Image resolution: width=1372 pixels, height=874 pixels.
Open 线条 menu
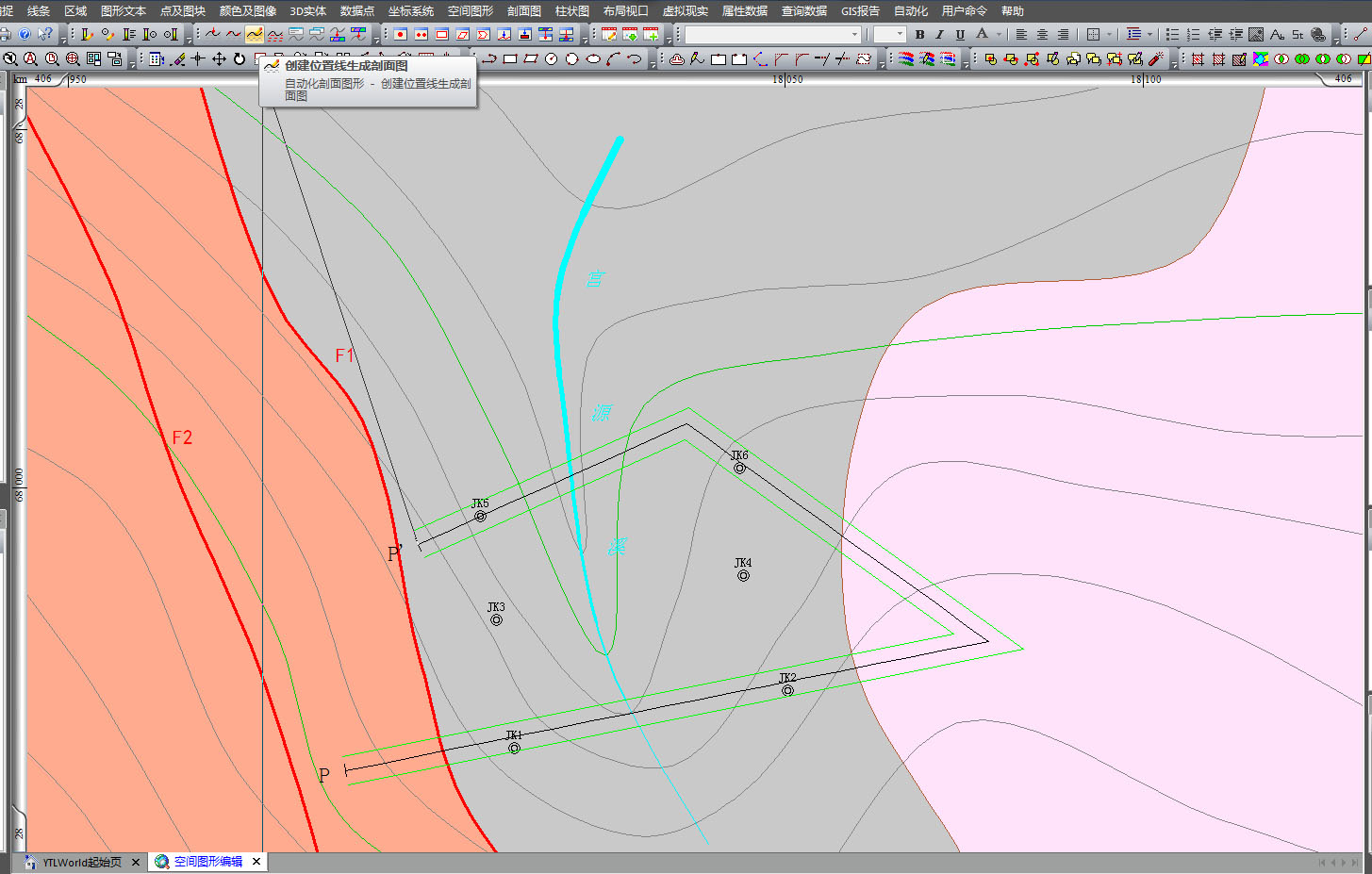pyautogui.click(x=39, y=10)
